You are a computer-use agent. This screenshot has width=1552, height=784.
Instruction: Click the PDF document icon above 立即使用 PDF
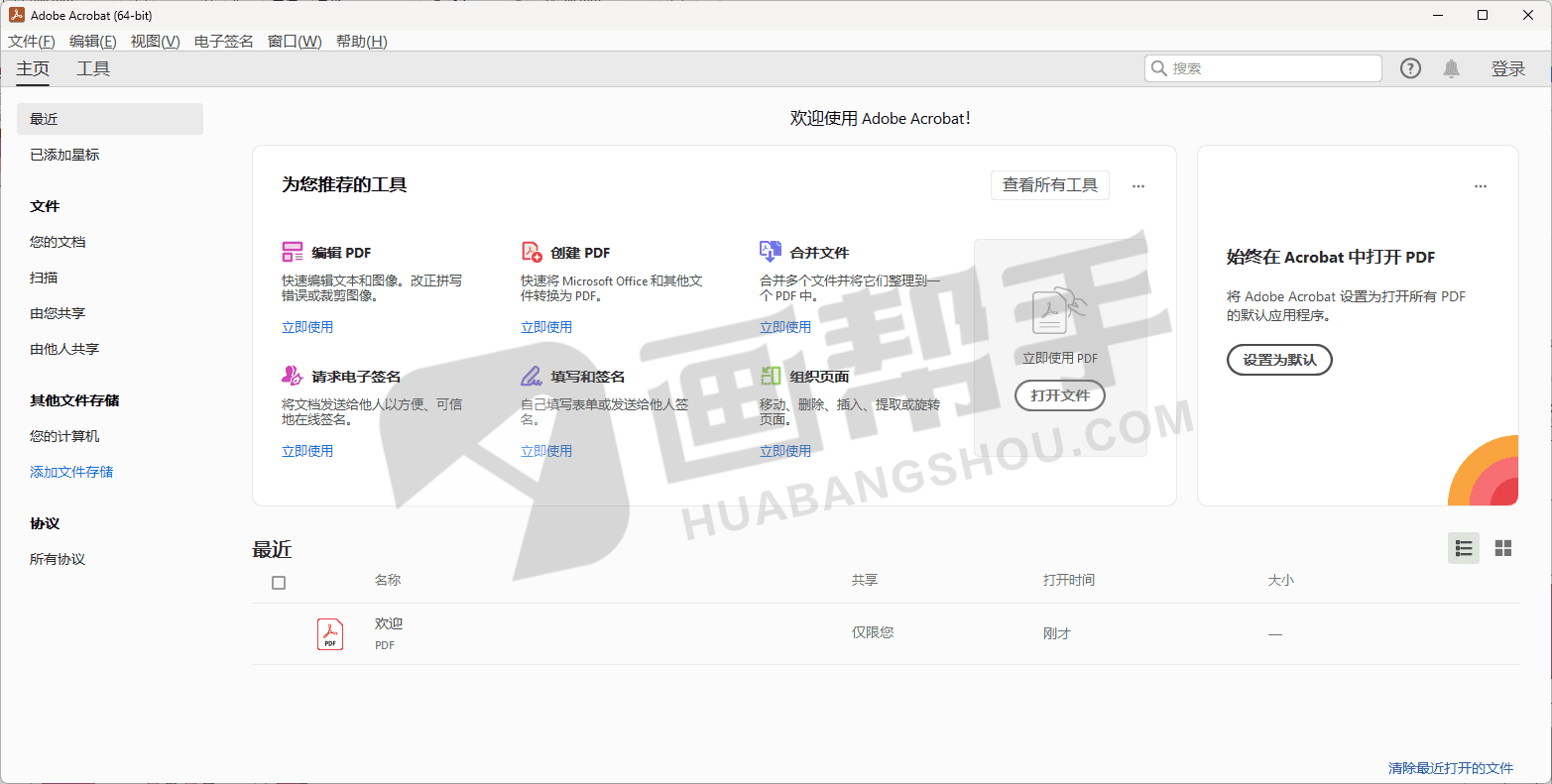point(1059,311)
